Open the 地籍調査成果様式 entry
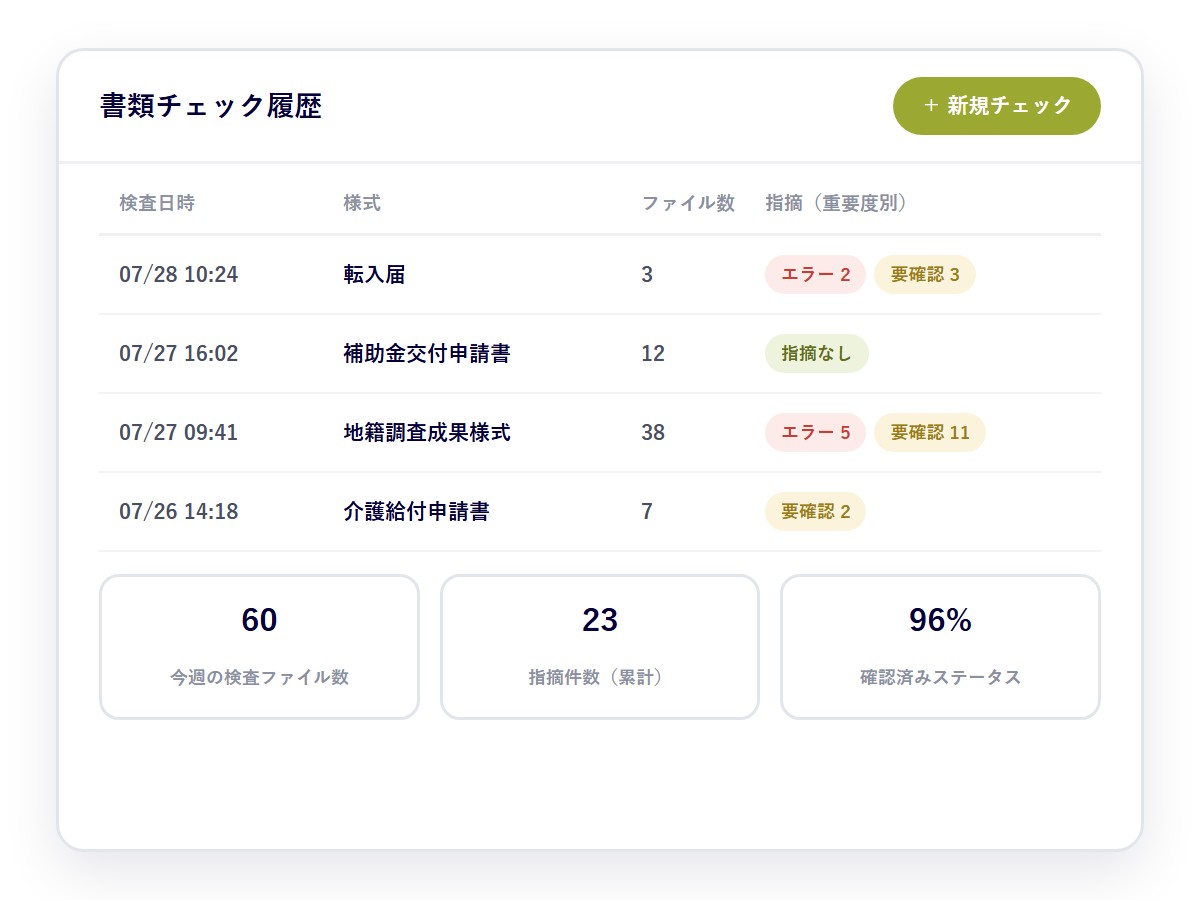Screen dimensions: 1200x900 tap(427, 432)
